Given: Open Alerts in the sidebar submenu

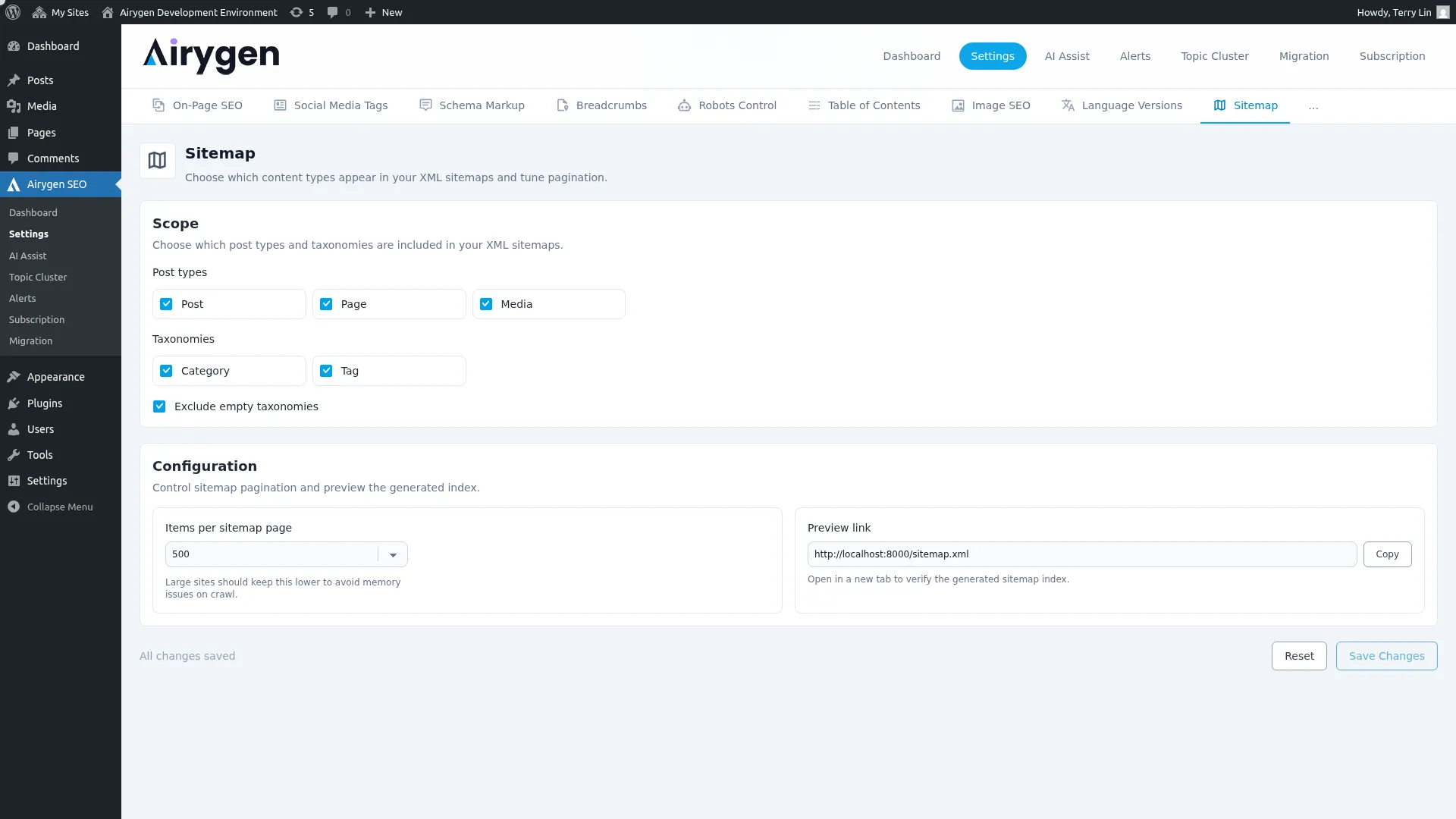Looking at the screenshot, I should coord(23,299).
